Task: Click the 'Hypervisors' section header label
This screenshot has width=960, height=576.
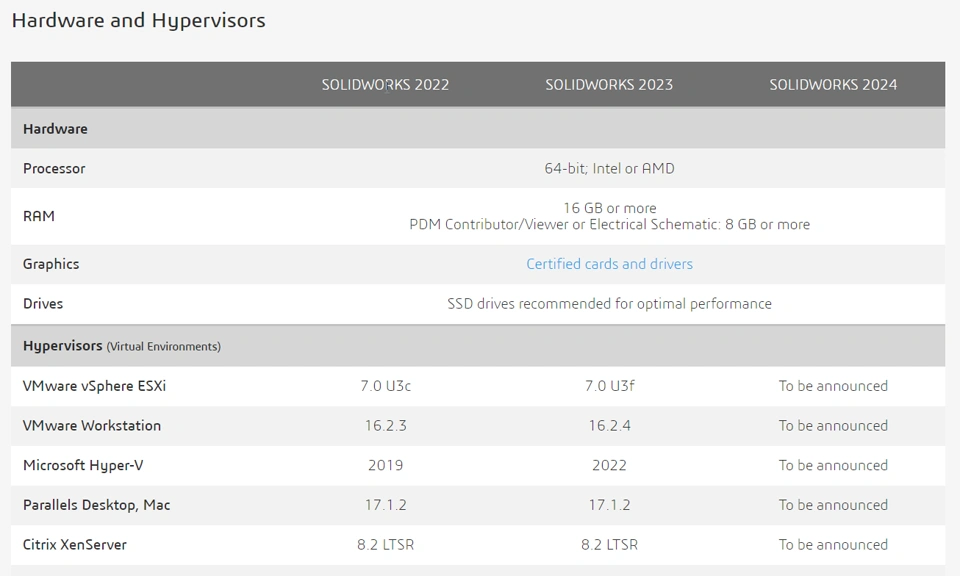Action: [x=62, y=346]
